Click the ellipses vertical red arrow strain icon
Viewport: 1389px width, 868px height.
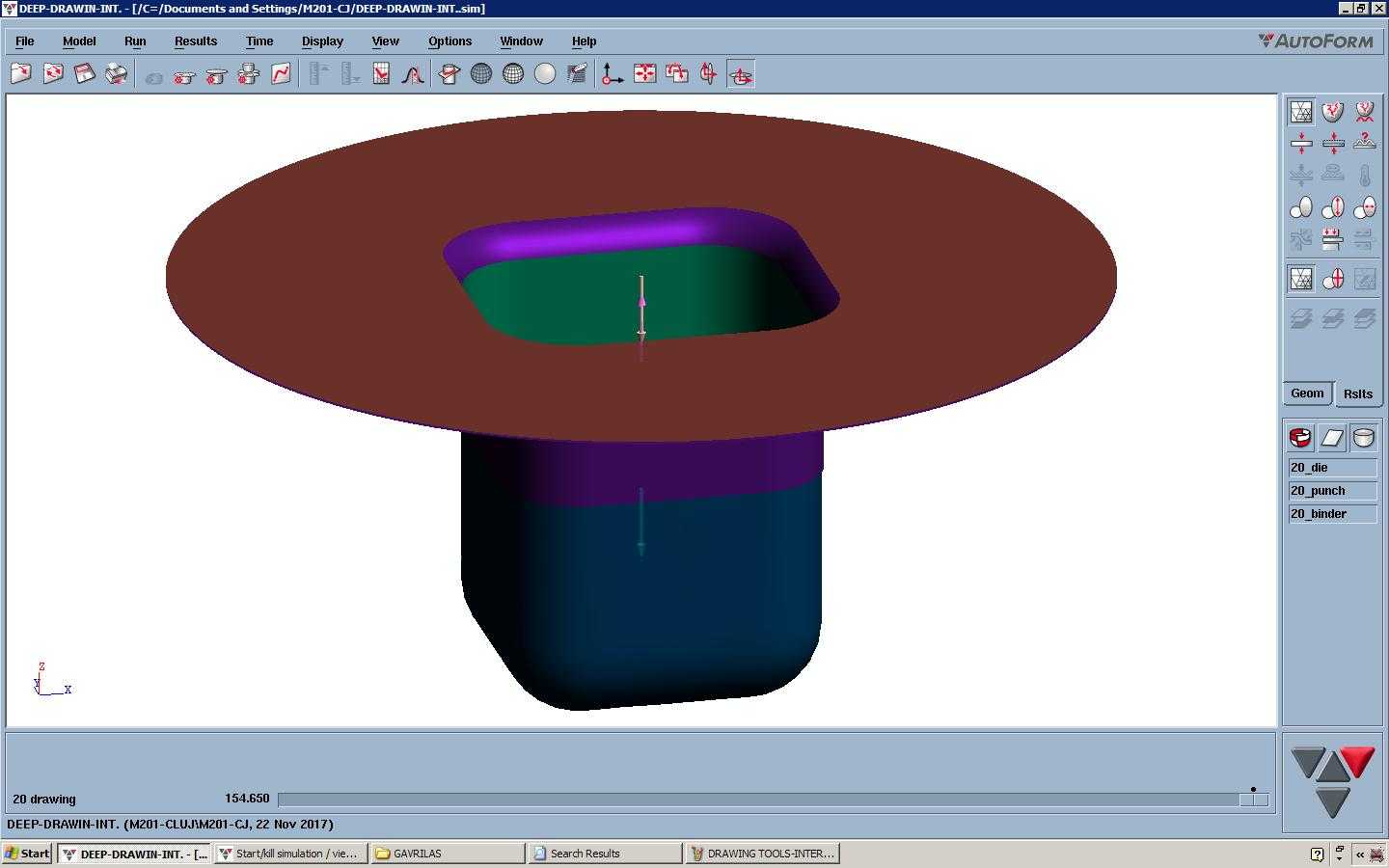[x=1333, y=207]
